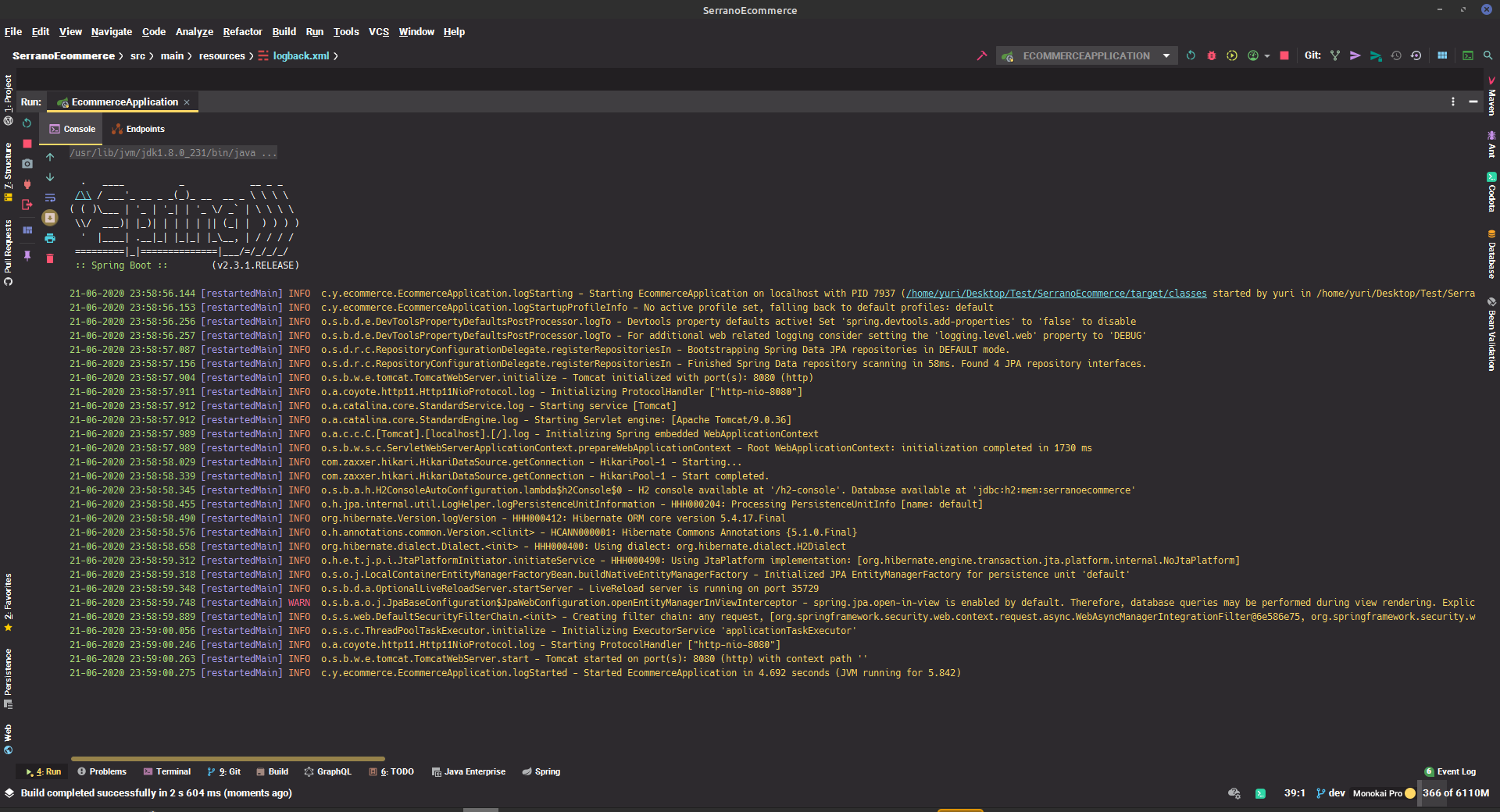The height and width of the screenshot is (812, 1500).
Task: Open the logback.xml breadcrumb
Action: pos(294,55)
